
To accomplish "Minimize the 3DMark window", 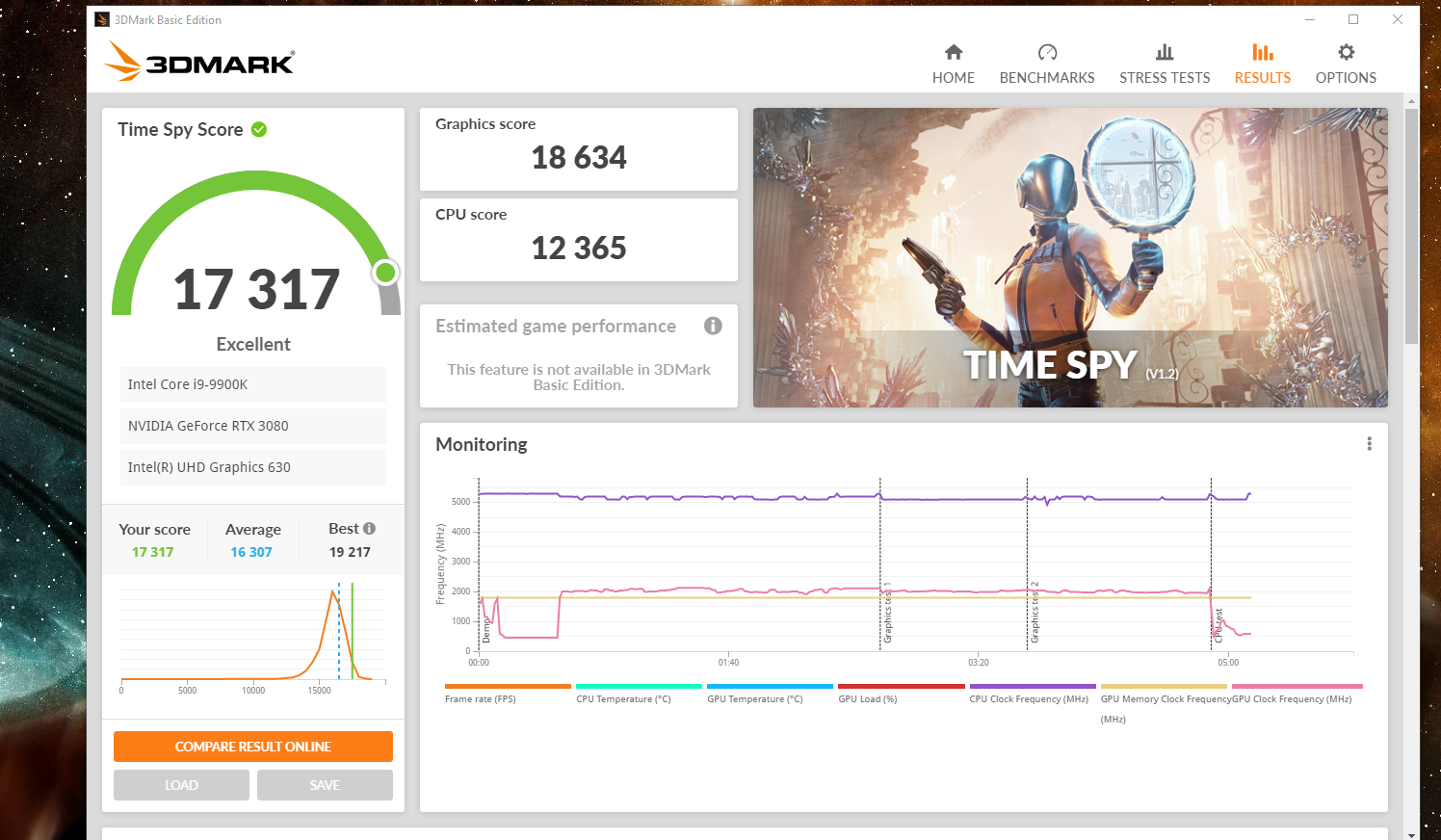I will 1310,19.
